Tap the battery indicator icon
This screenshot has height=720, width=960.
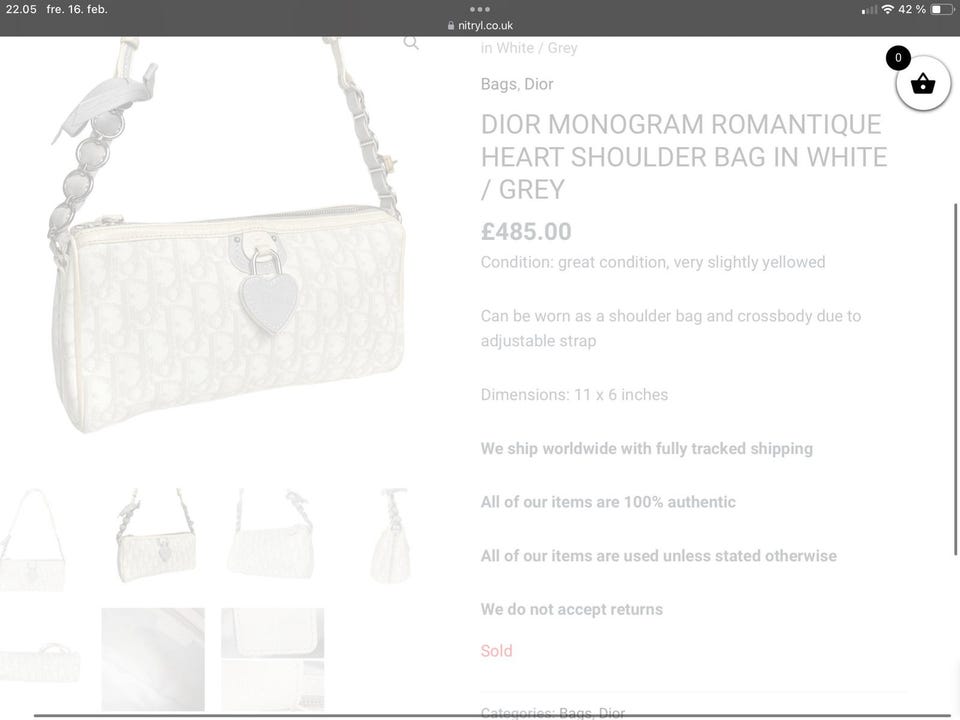pyautogui.click(x=942, y=9)
